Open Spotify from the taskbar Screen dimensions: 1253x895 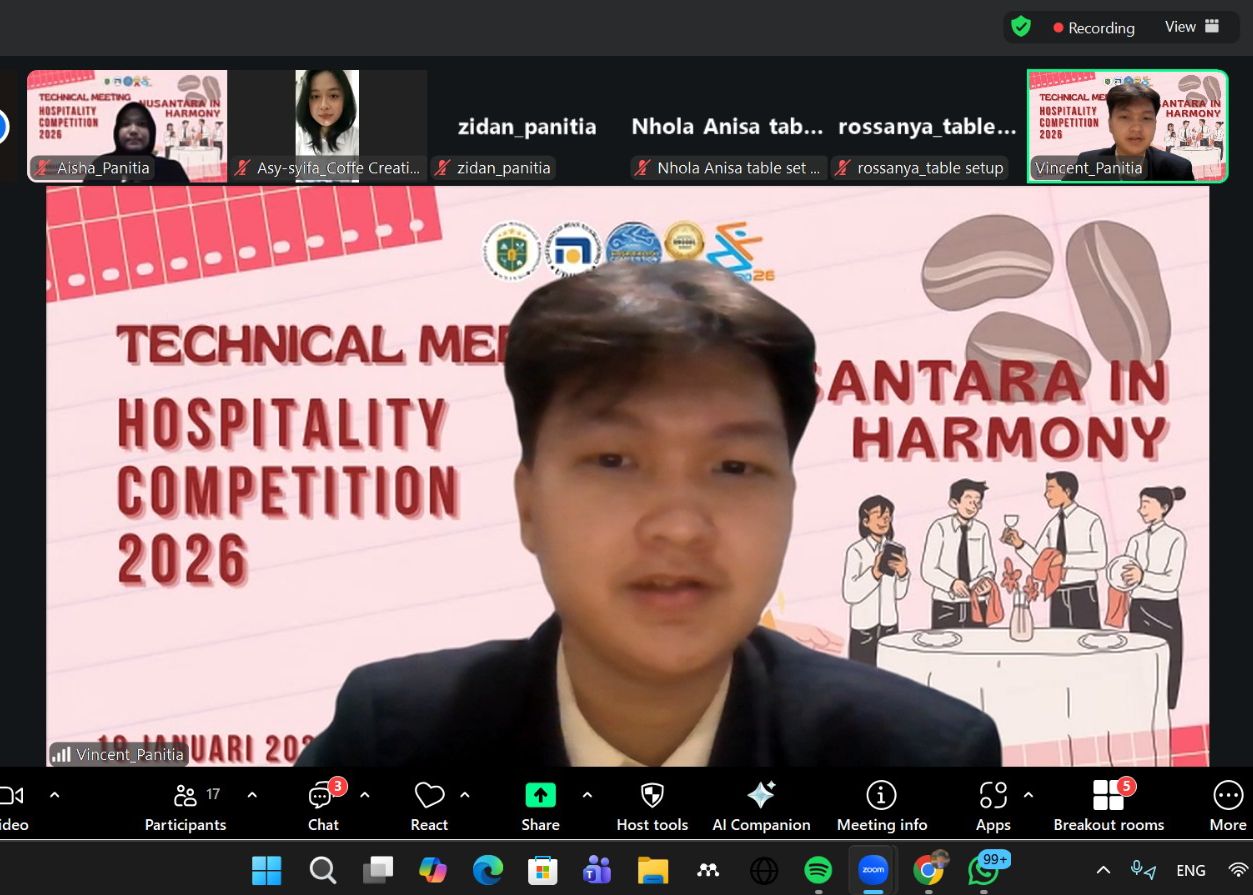818,870
